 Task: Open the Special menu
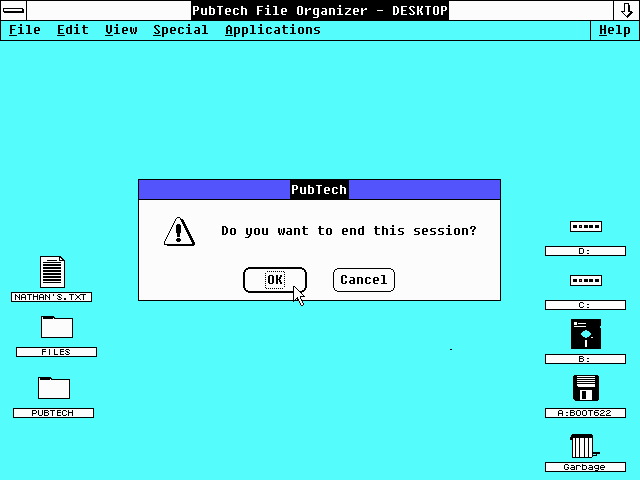[x=181, y=30]
